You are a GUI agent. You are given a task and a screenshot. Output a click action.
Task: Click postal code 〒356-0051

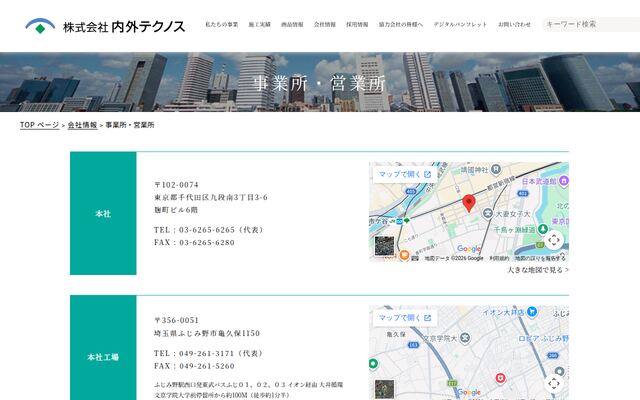(176, 320)
